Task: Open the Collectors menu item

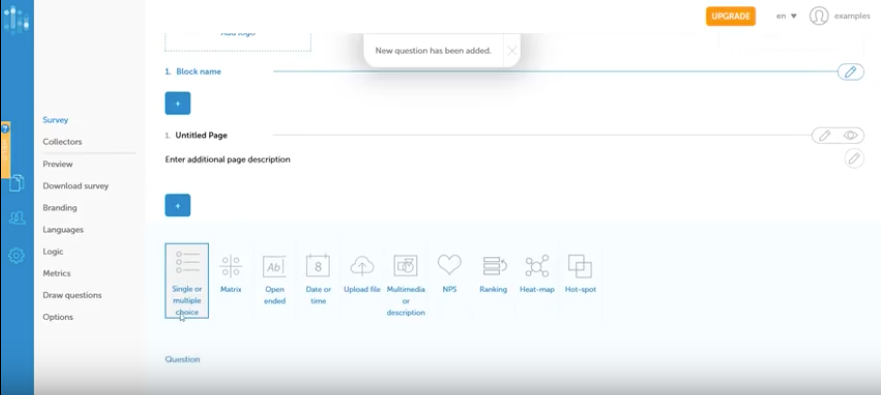Action: (x=62, y=142)
